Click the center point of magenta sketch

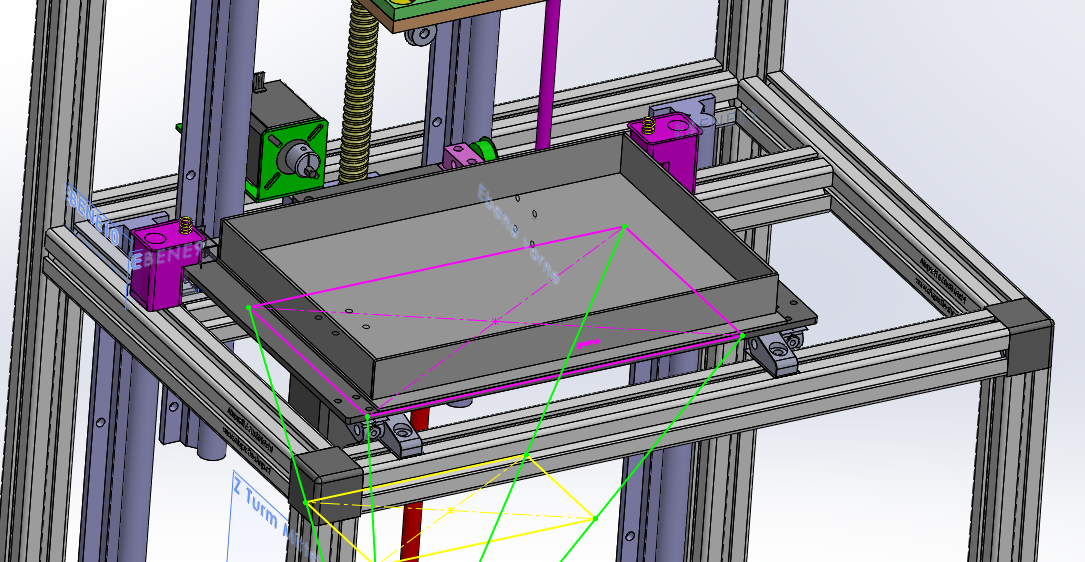(495, 321)
